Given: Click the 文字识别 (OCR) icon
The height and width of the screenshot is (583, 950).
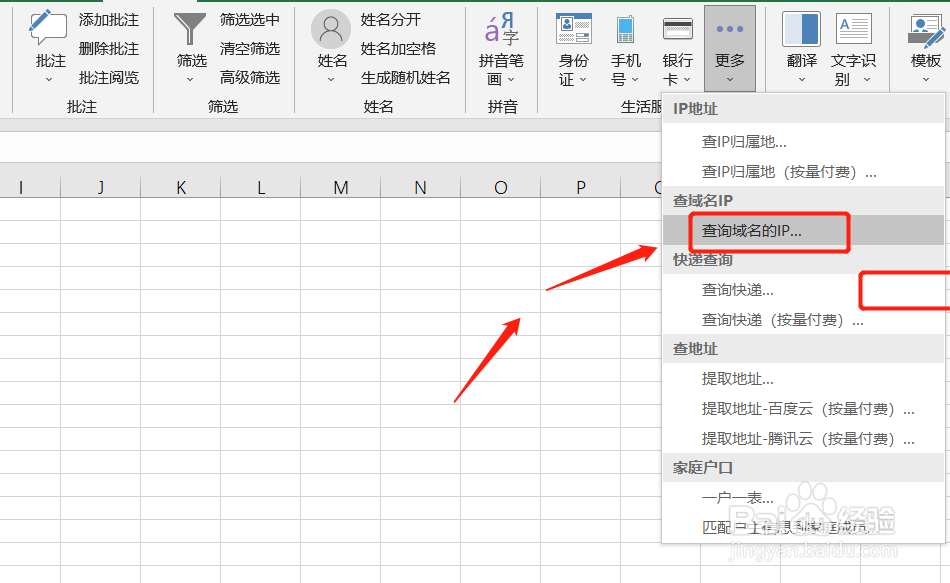Looking at the screenshot, I should click(x=853, y=30).
